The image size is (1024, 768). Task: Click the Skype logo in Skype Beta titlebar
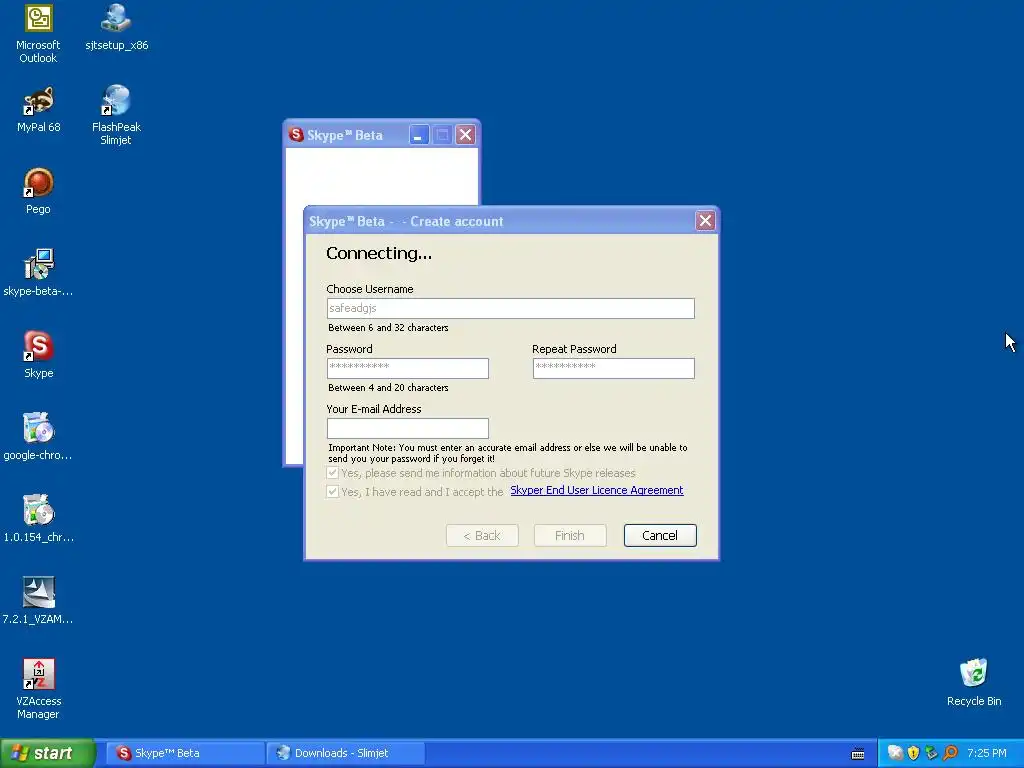point(296,135)
